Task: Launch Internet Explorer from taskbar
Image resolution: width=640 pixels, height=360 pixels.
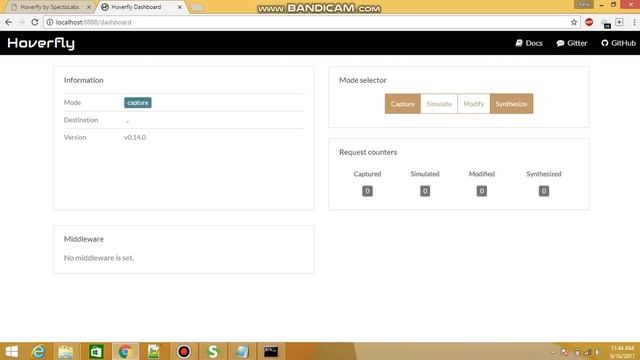Action: click(x=39, y=351)
